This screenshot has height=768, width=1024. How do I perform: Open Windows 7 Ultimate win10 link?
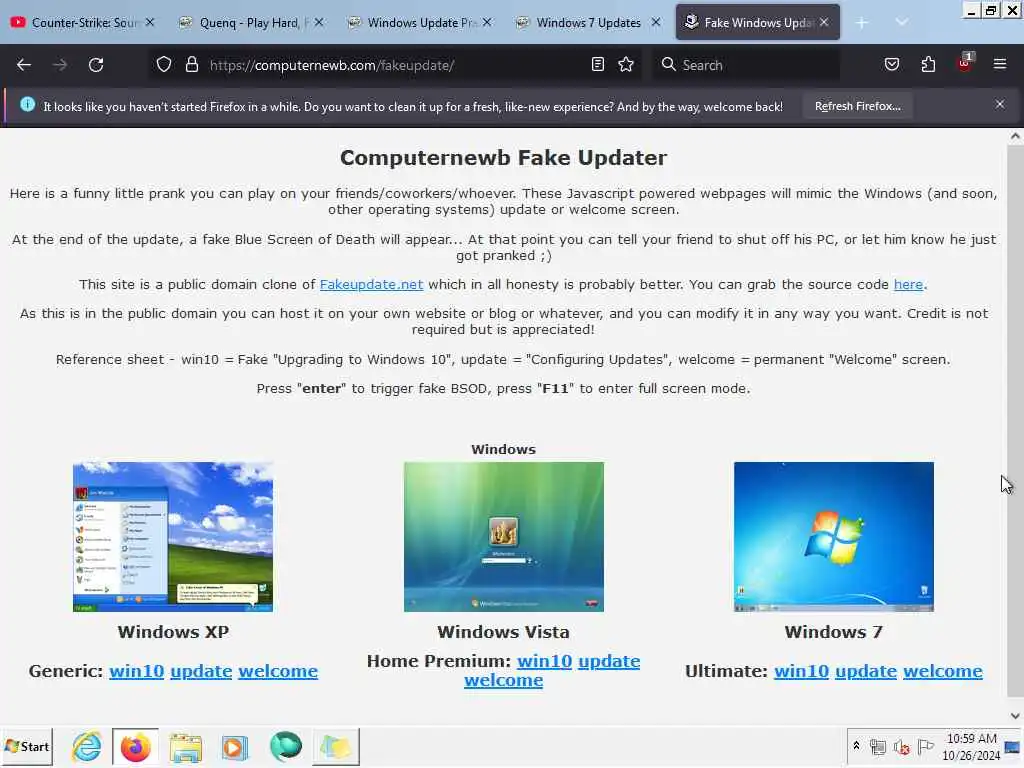coord(801,671)
